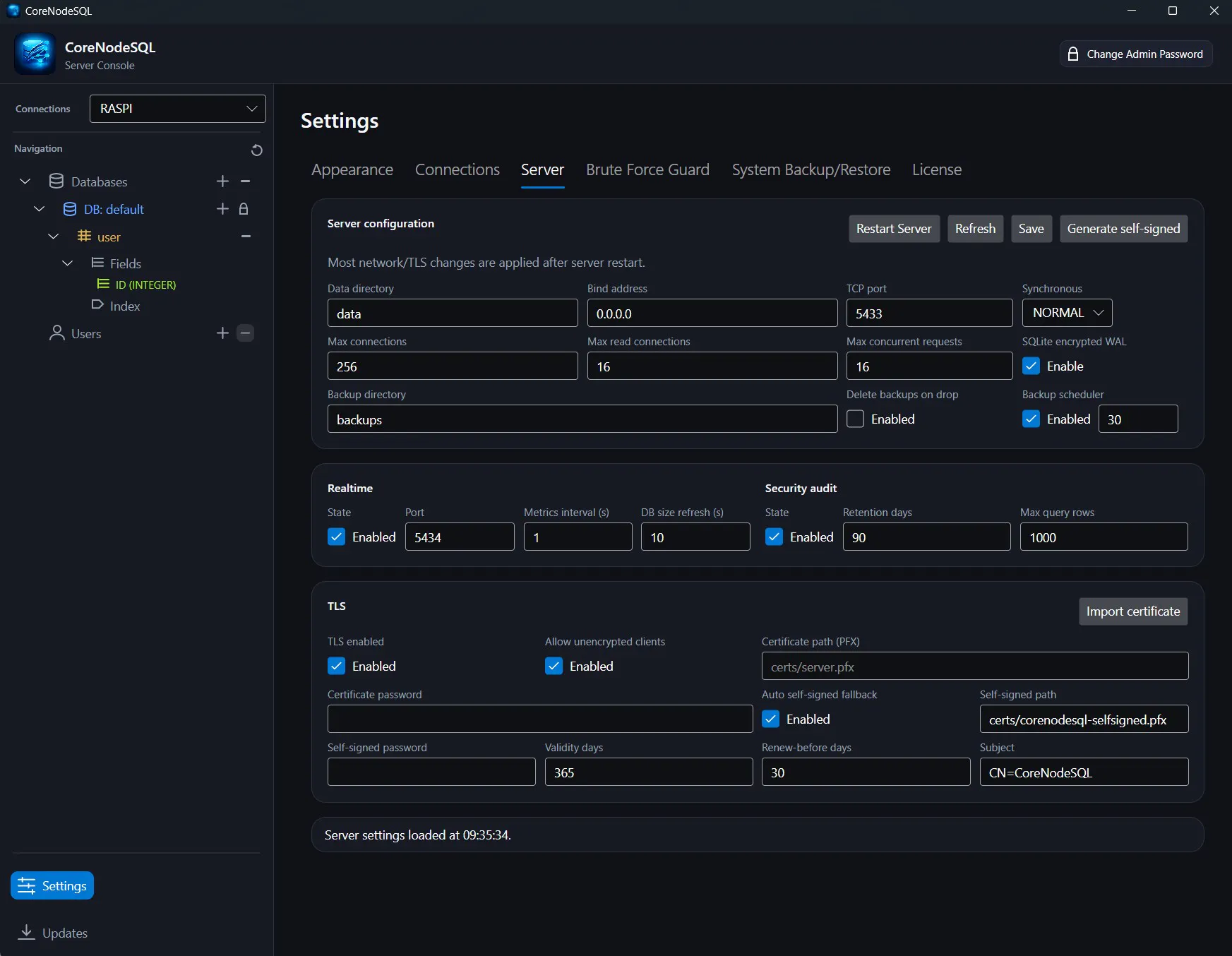Click the Save button

(x=1031, y=229)
